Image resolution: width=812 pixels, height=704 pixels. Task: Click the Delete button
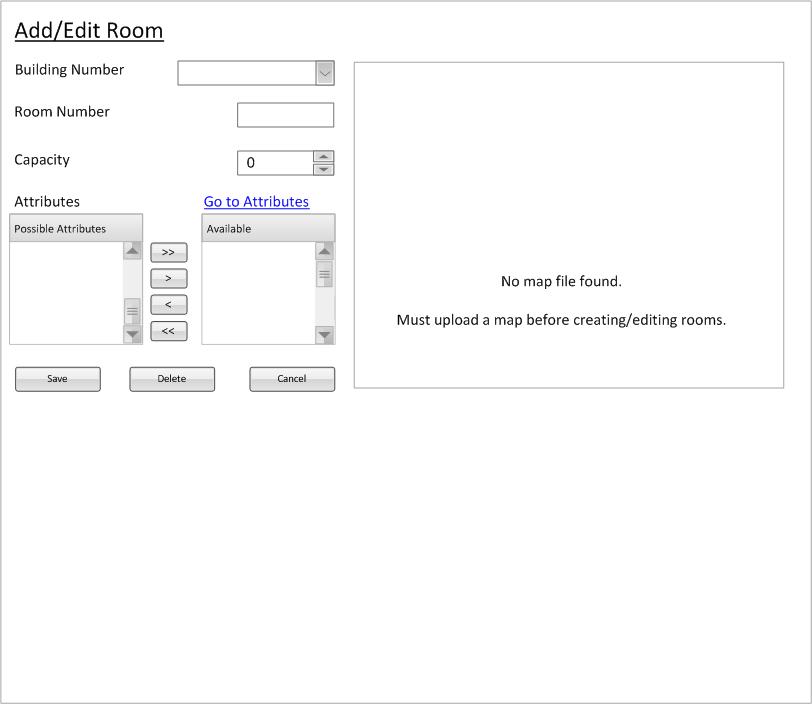pos(172,379)
